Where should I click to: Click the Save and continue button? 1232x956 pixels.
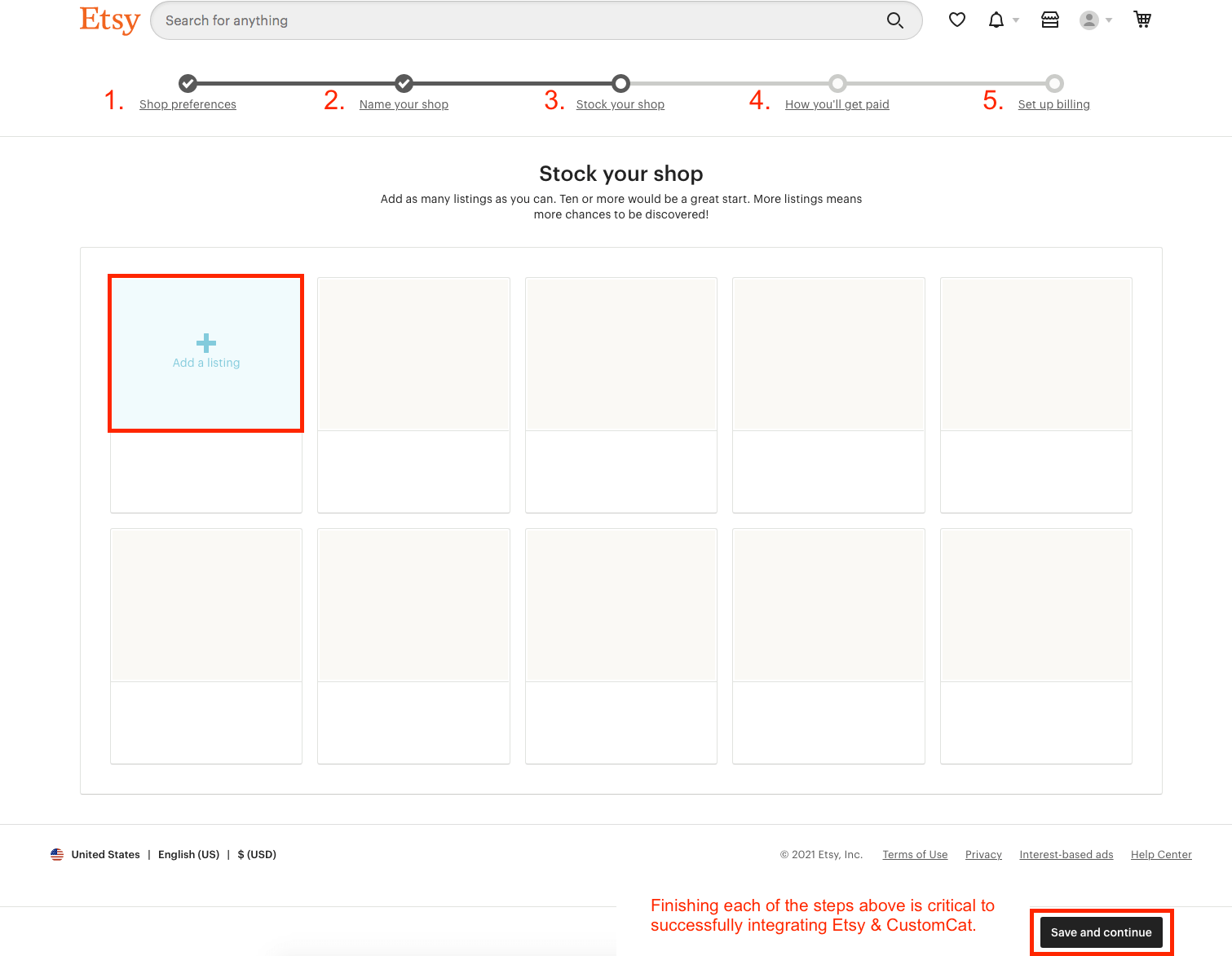pos(1101,932)
